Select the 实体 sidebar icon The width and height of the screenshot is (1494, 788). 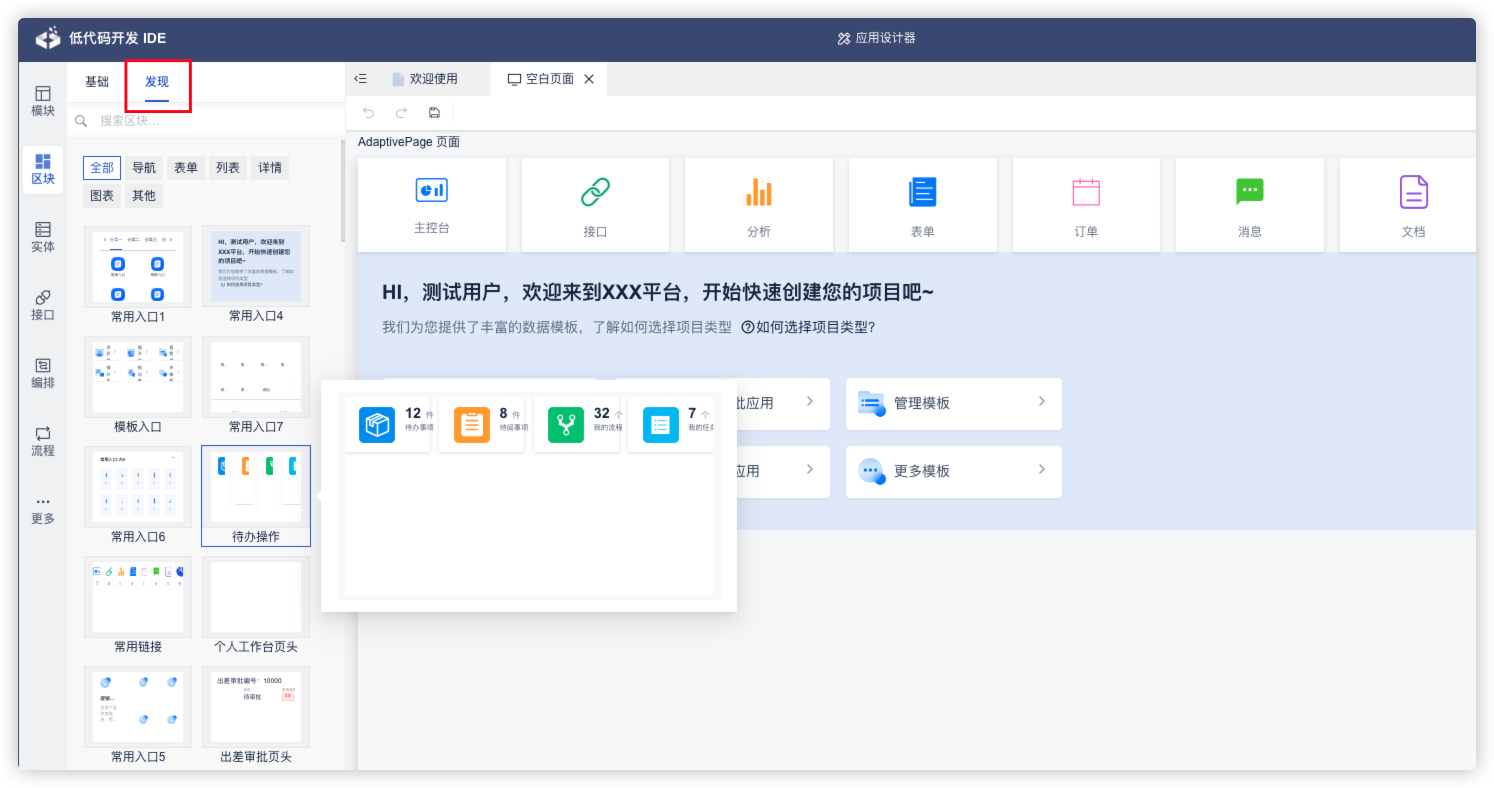point(43,237)
